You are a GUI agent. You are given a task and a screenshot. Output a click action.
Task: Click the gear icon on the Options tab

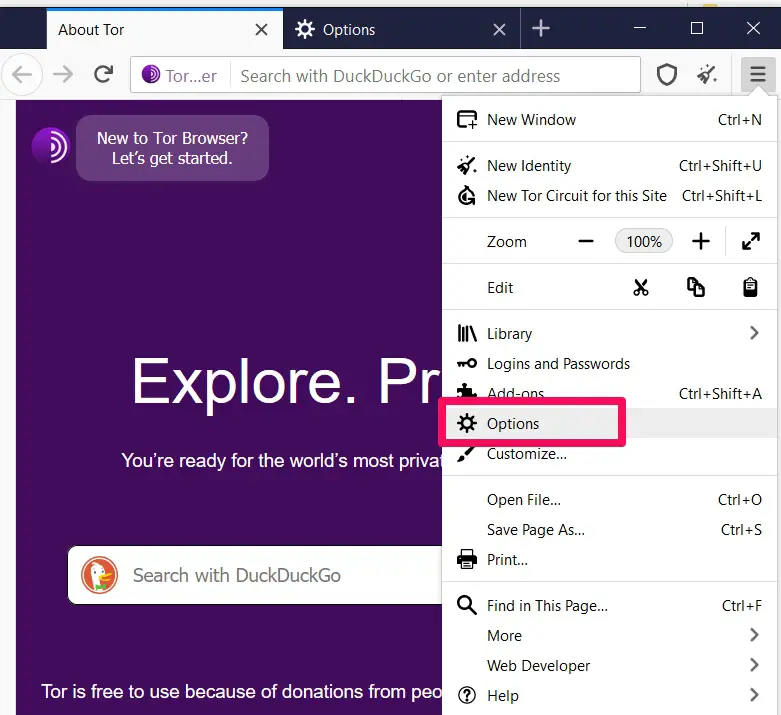[x=305, y=29]
